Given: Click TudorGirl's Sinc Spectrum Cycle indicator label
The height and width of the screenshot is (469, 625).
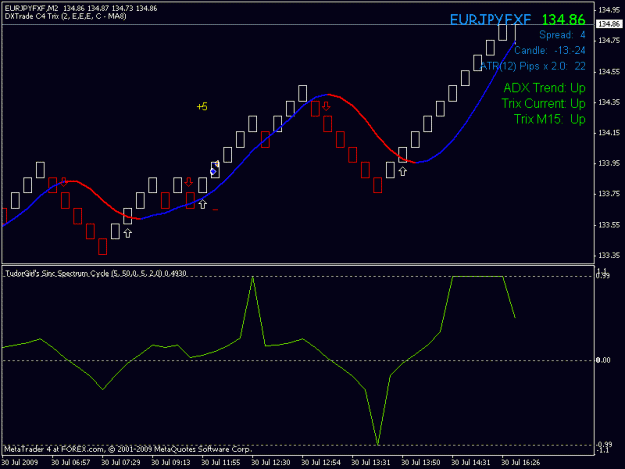Looking at the screenshot, I should click(96, 273).
